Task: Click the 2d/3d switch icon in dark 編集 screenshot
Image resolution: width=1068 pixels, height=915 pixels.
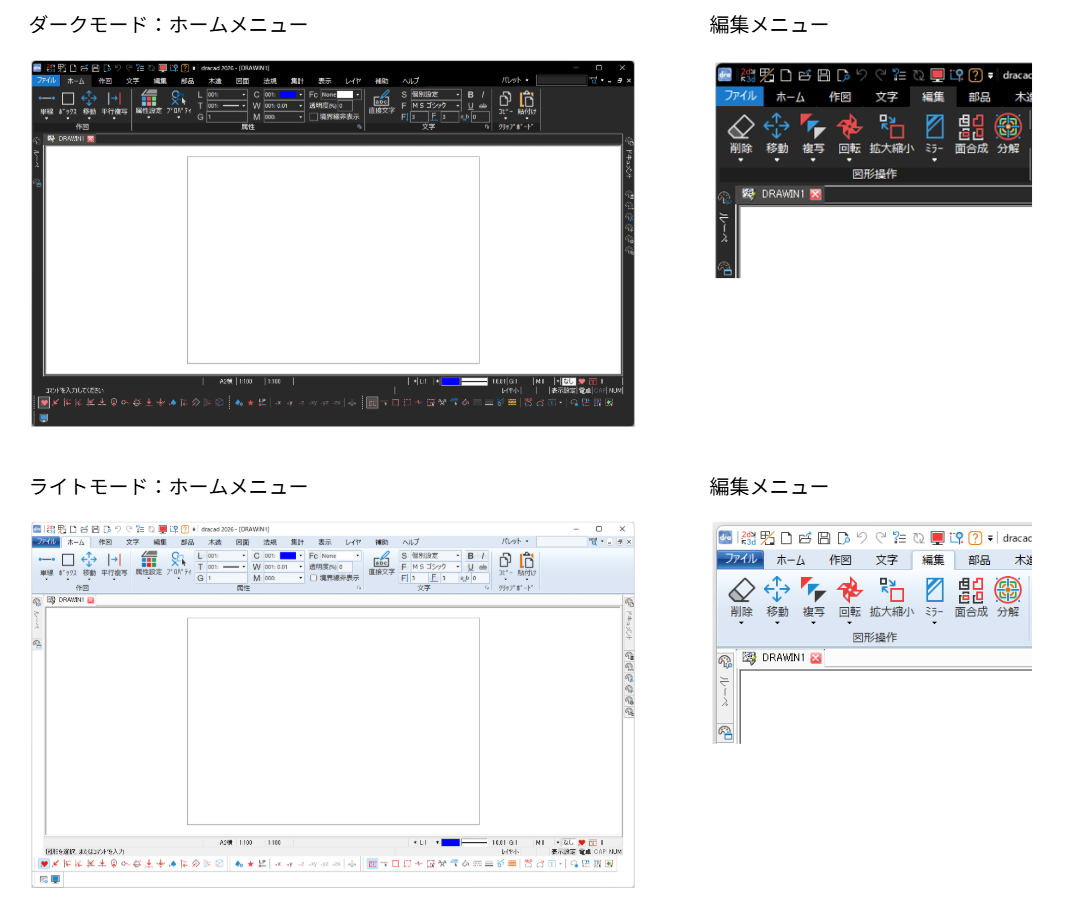Action: point(748,75)
